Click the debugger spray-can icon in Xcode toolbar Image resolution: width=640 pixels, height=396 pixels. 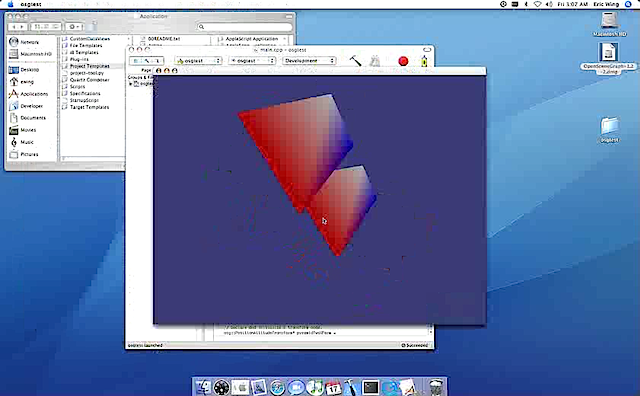click(424, 62)
